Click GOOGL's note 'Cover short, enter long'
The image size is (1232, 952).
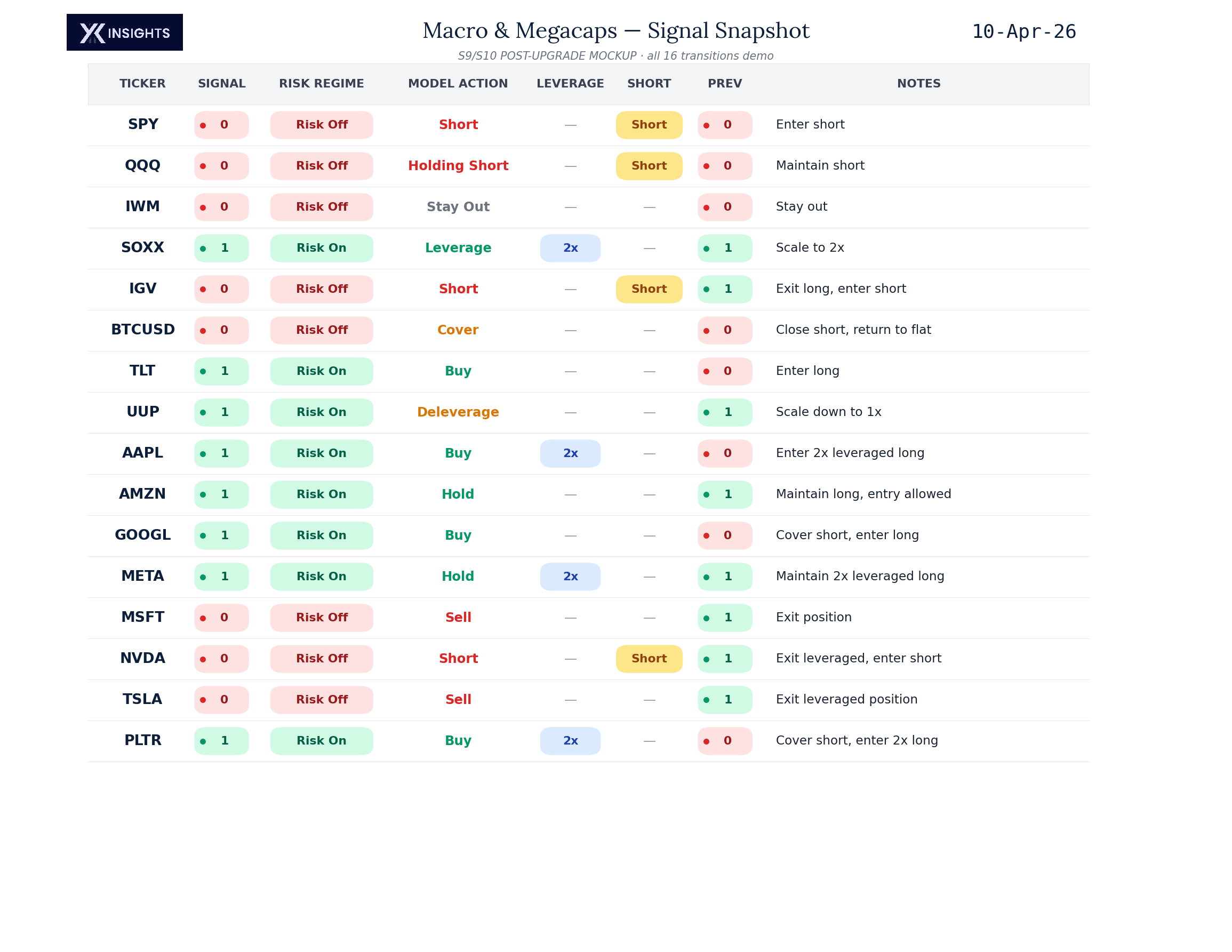point(847,535)
